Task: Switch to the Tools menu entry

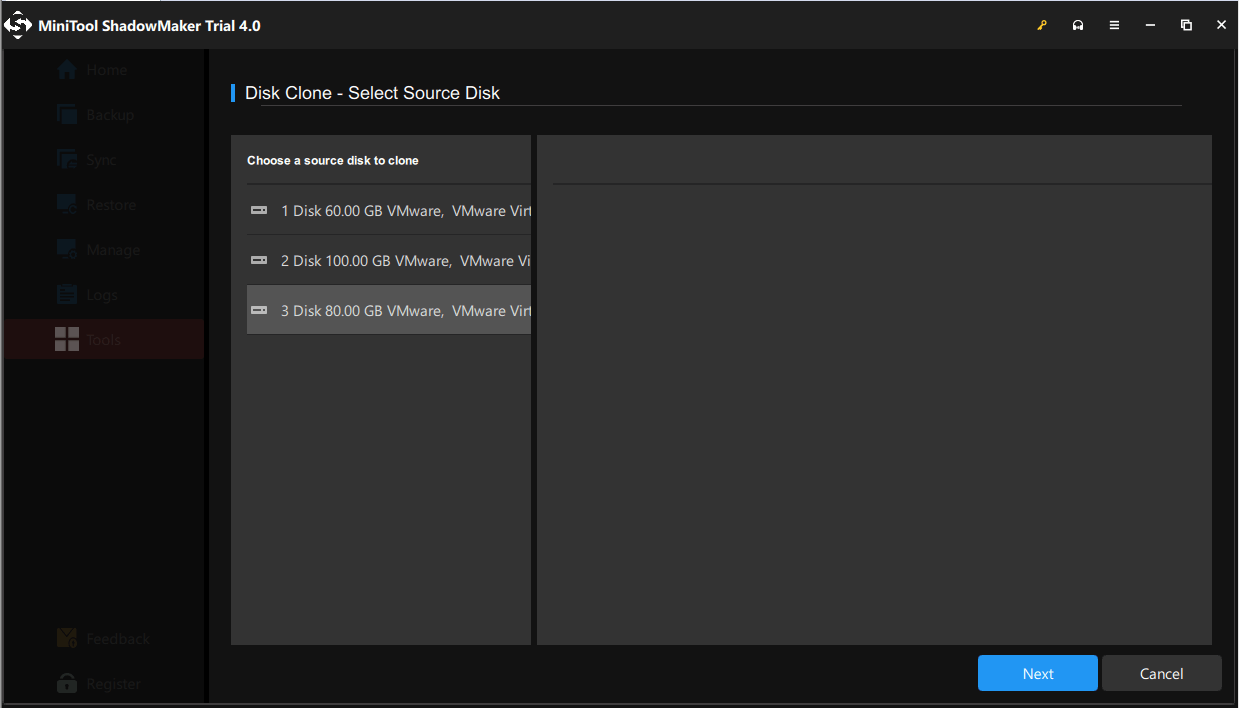Action: 104,339
